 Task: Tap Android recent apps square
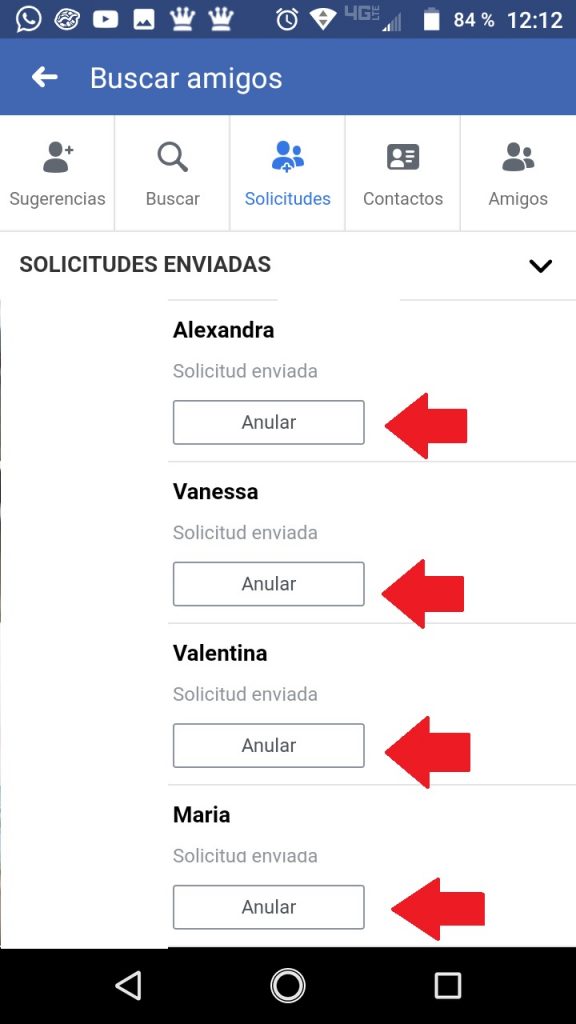click(x=448, y=985)
